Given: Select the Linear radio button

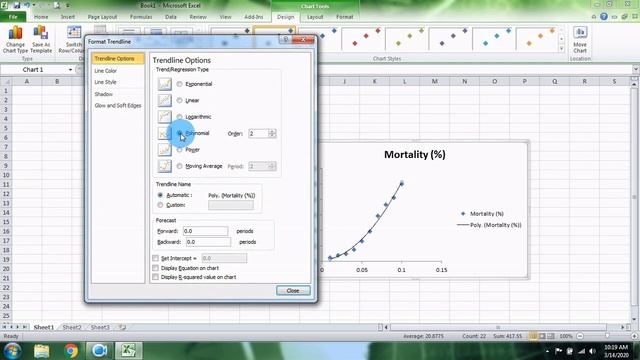Looking at the screenshot, I should pos(180,100).
